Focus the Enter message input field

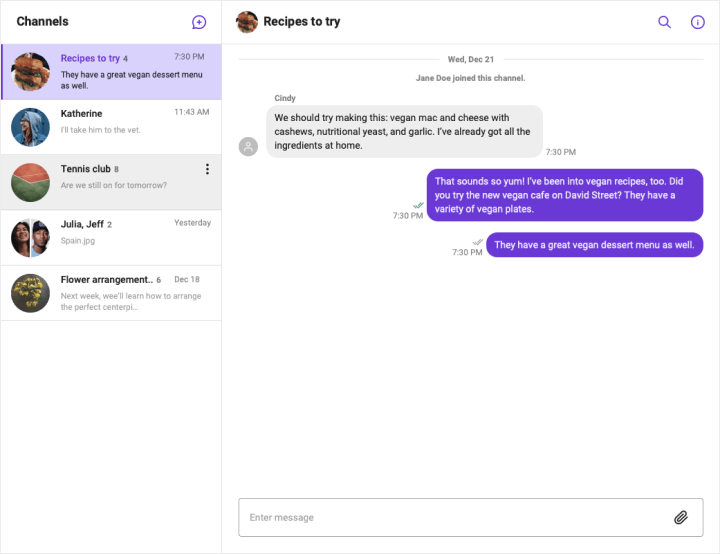(x=471, y=517)
